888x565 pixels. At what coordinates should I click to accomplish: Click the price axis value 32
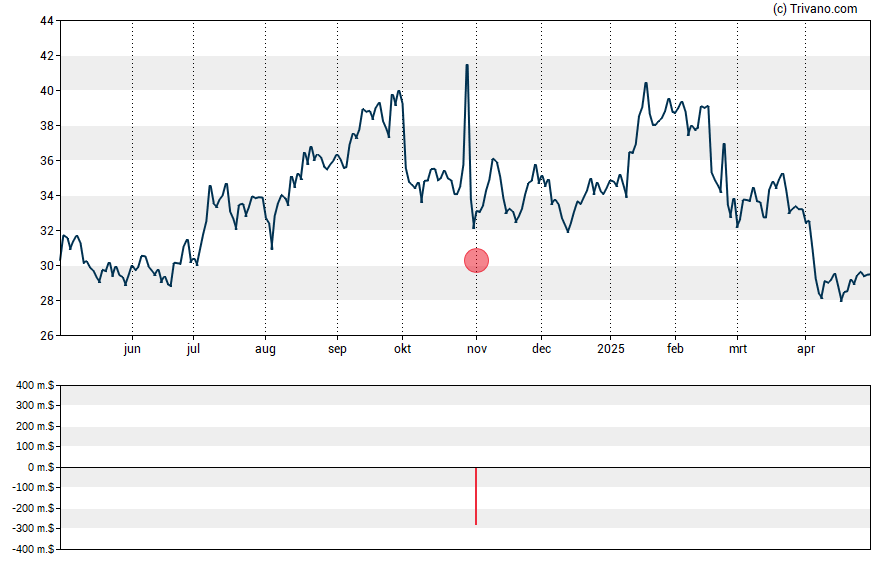pos(47,230)
